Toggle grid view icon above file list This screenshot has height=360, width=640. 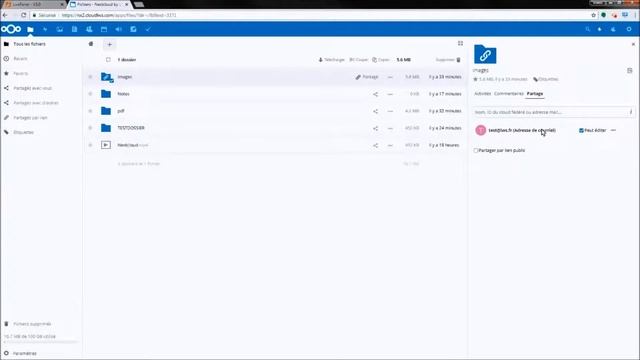tap(460, 43)
